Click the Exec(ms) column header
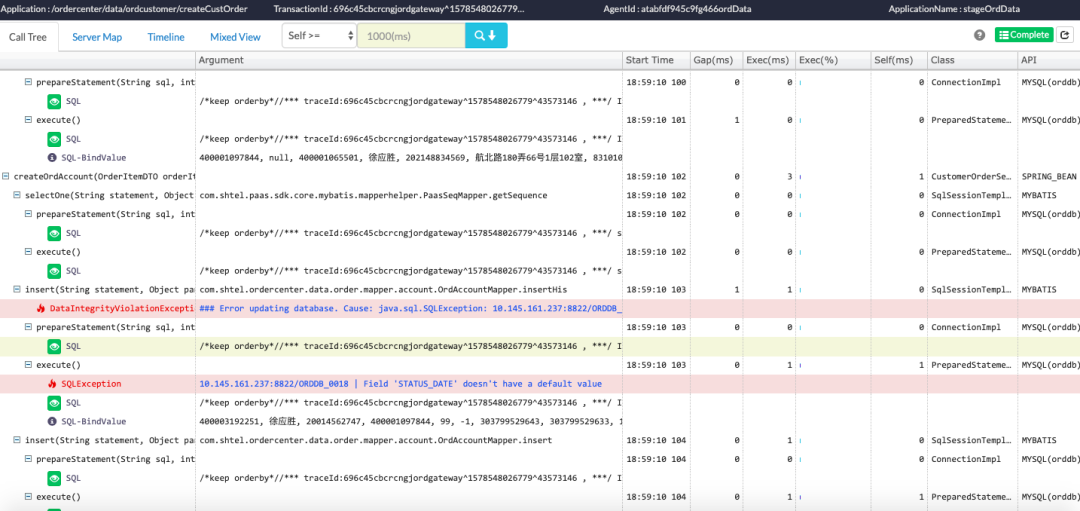 pos(768,61)
